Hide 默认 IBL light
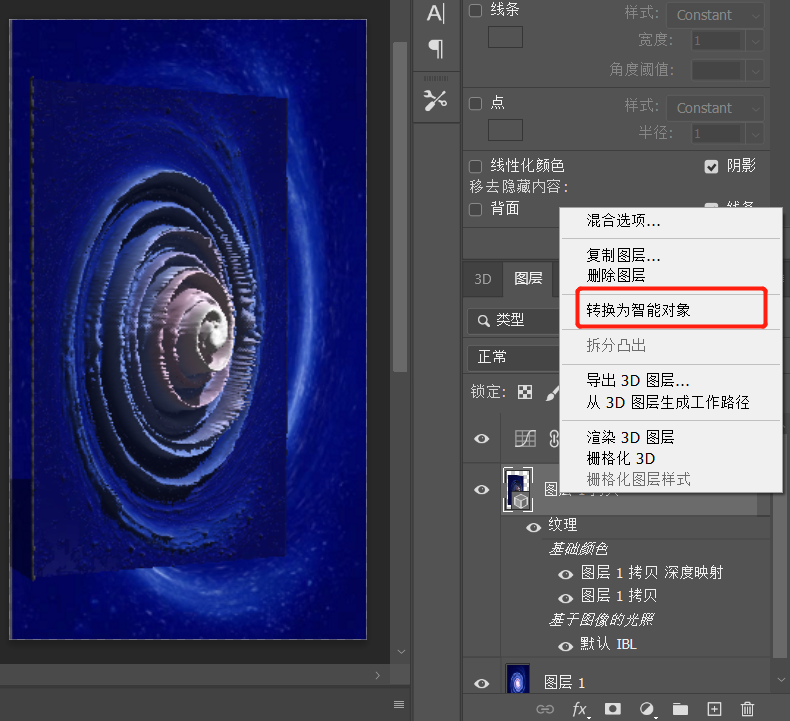The width and height of the screenshot is (790, 721). click(x=566, y=646)
